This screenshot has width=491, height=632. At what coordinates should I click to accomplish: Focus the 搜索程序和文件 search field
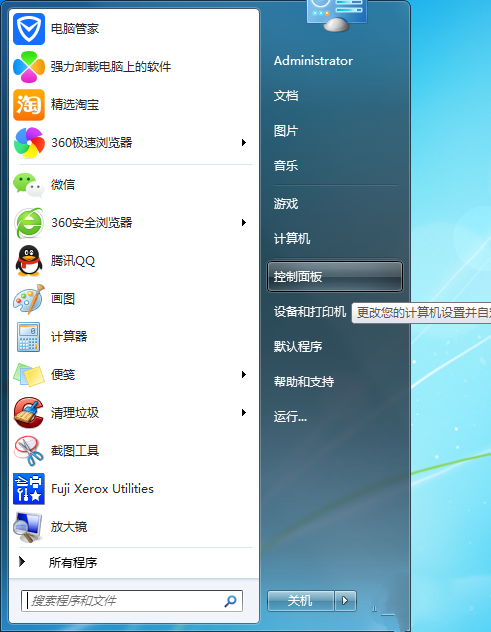(132, 601)
